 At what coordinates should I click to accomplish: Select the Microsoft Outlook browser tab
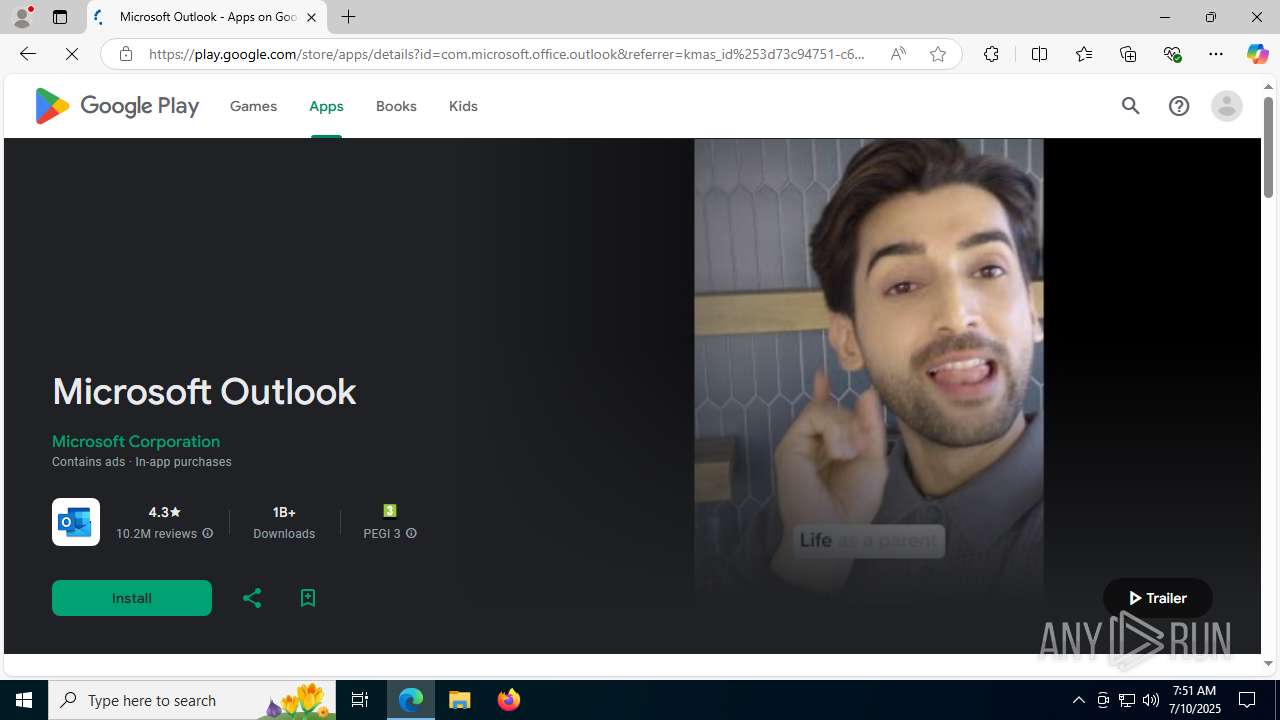click(207, 17)
